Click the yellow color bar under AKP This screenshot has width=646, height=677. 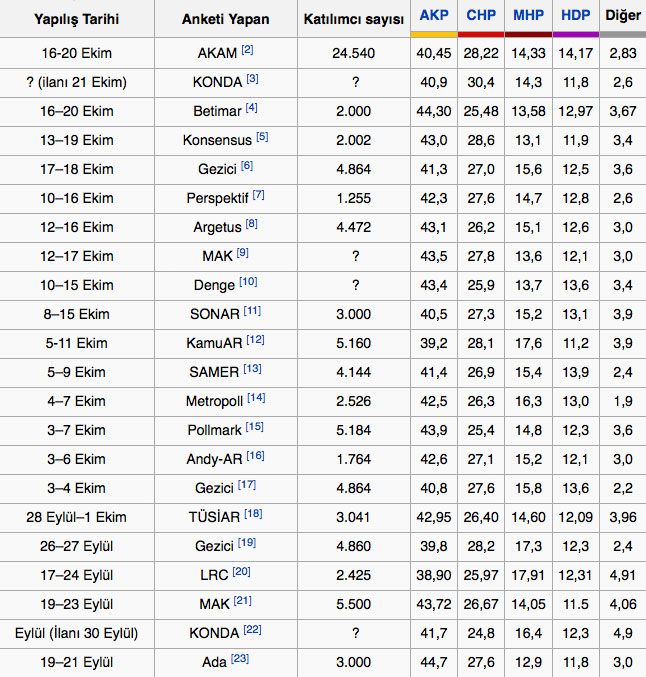[x=434, y=35]
